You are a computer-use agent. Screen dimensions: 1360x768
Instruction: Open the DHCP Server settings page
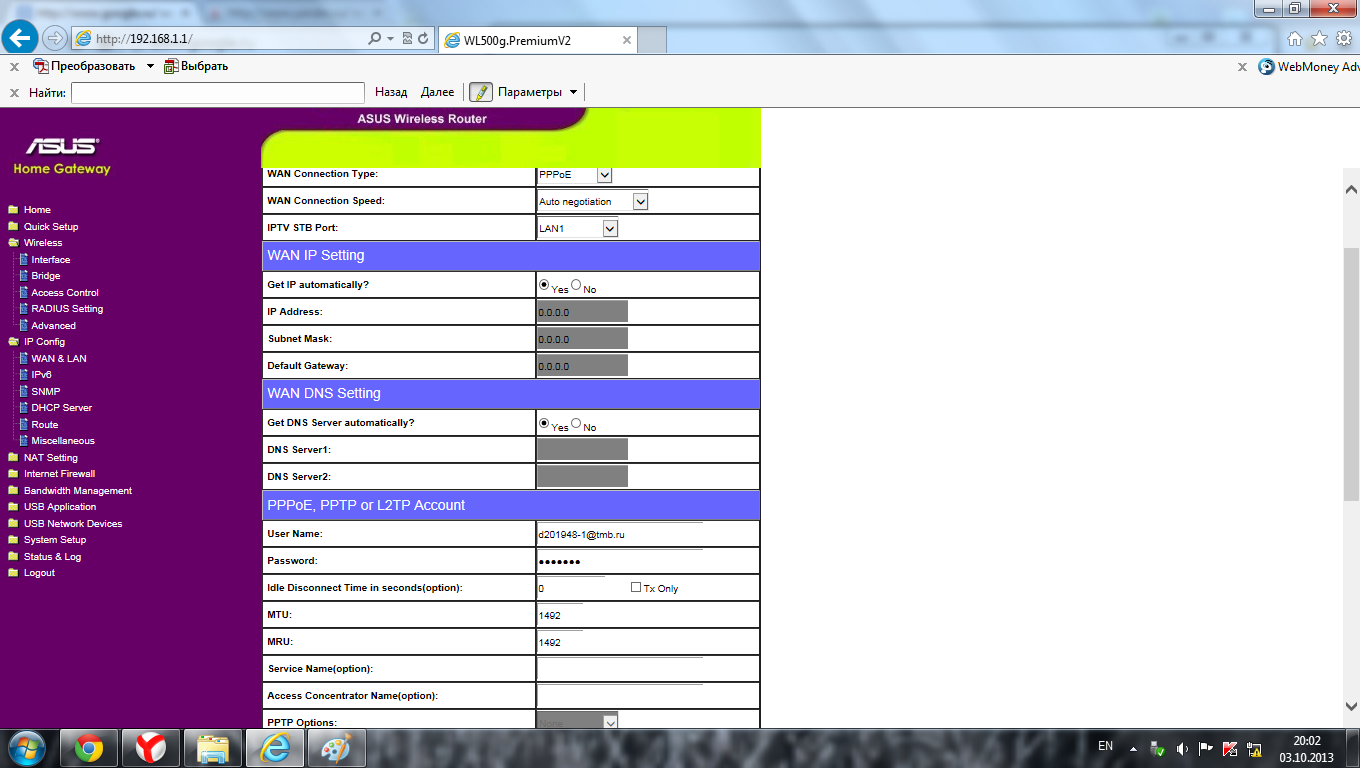click(61, 408)
